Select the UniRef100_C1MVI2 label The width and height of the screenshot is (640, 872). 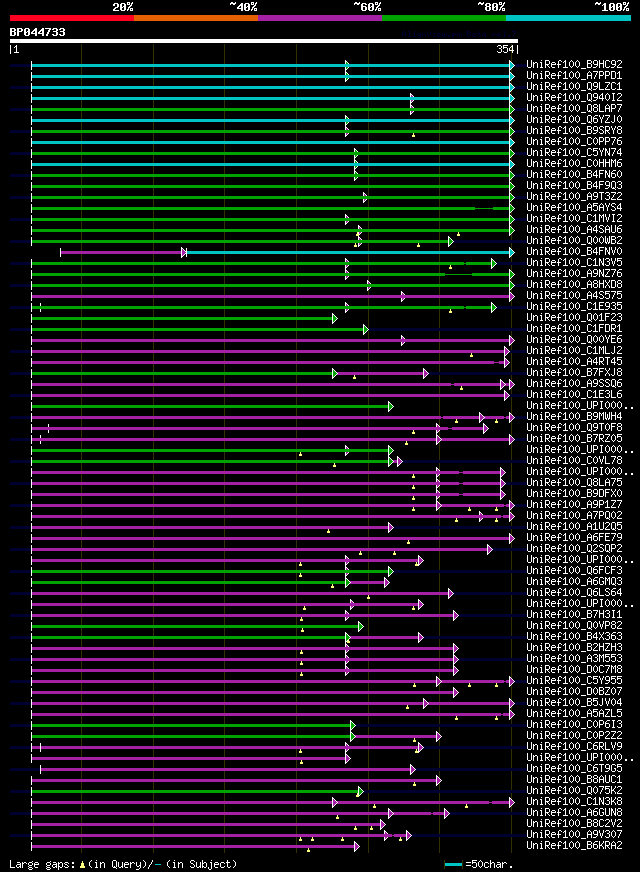click(x=574, y=219)
